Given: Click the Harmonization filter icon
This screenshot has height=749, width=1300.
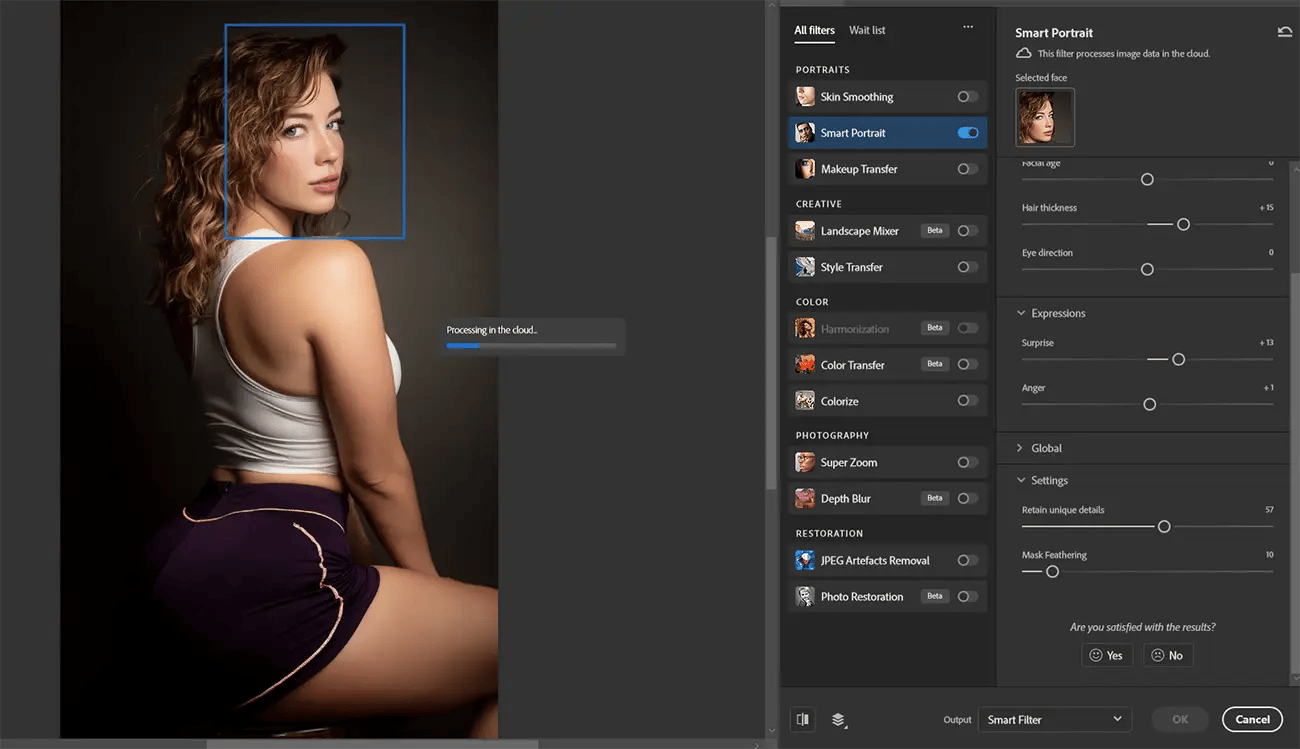Looking at the screenshot, I should [x=805, y=329].
